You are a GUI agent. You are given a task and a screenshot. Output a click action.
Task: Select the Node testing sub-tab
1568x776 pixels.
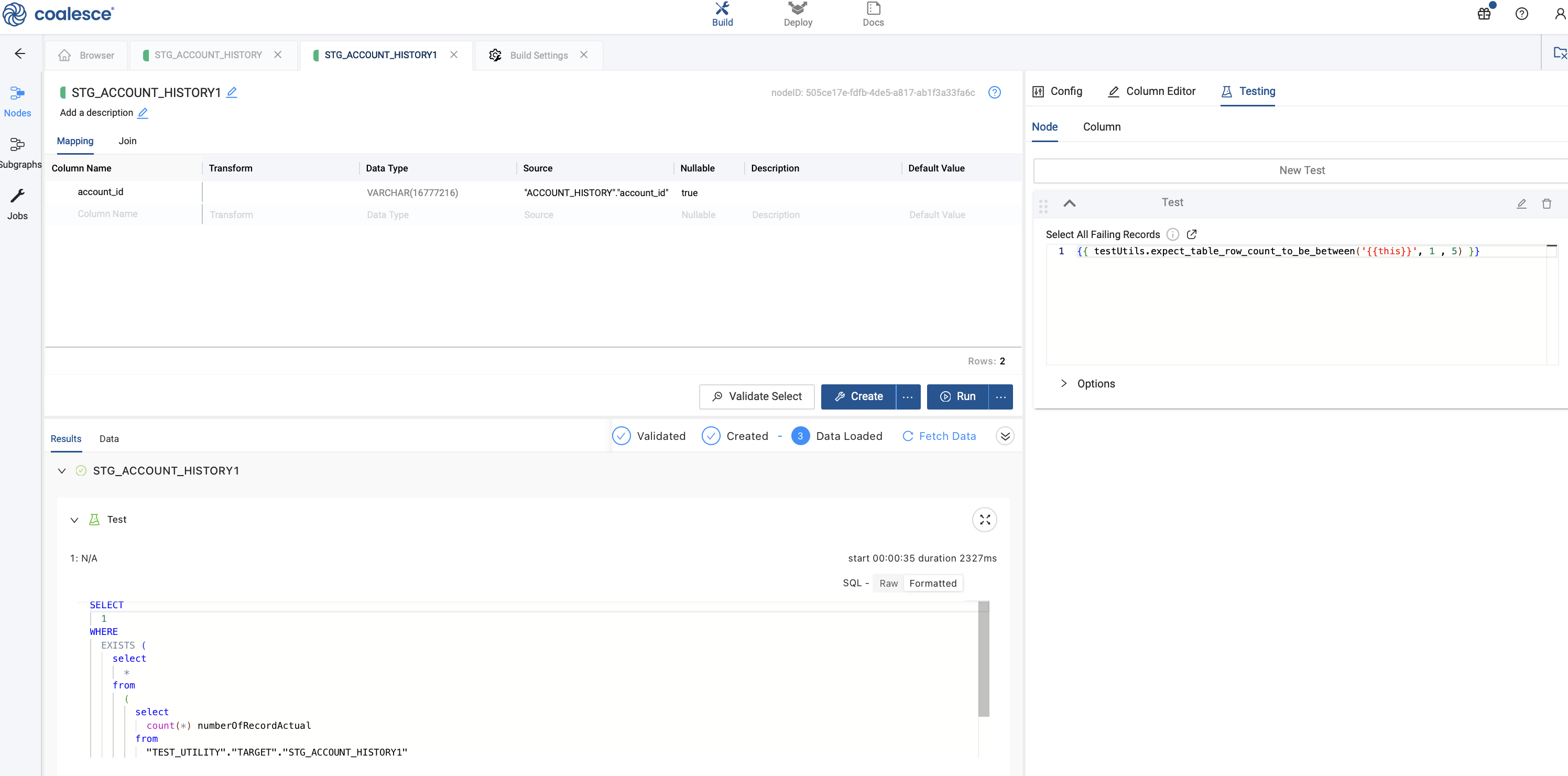[x=1044, y=127]
